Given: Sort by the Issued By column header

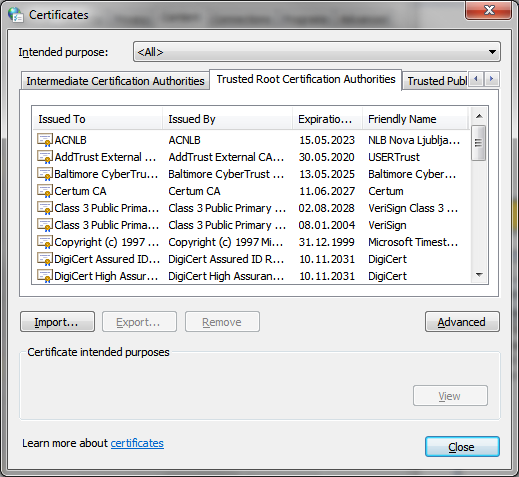Looking at the screenshot, I should pos(227,119).
